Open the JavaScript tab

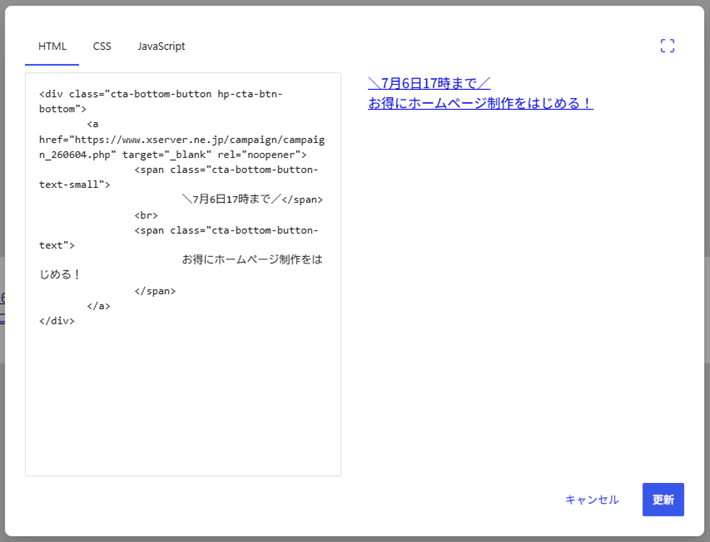[161, 46]
